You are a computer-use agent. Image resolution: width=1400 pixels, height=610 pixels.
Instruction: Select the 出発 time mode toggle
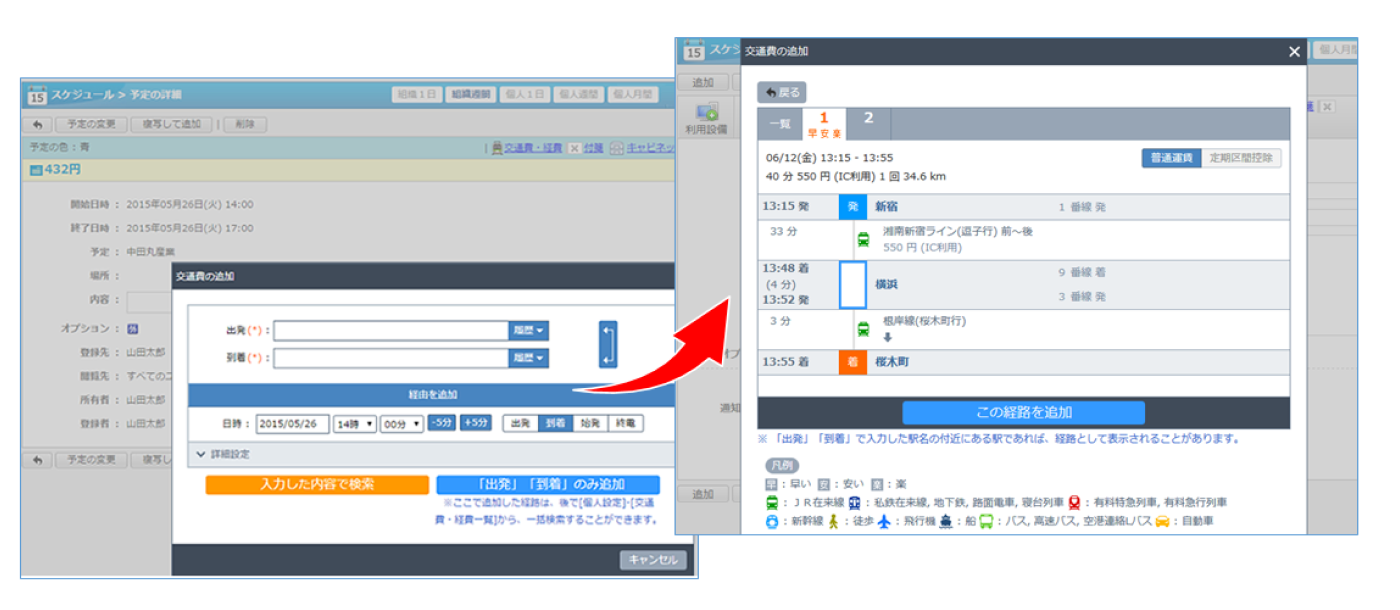click(x=520, y=423)
